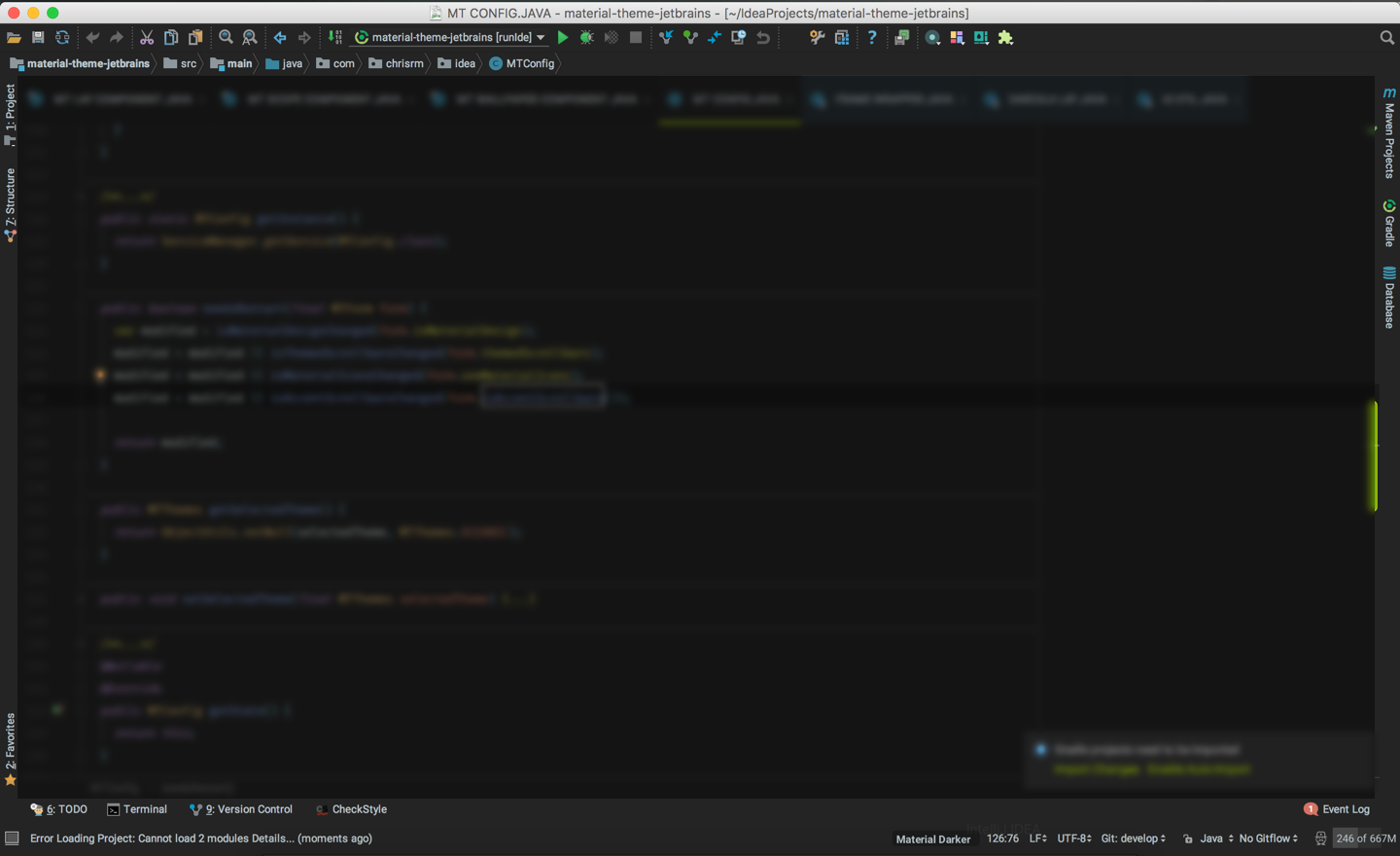Image resolution: width=1400 pixels, height=856 pixels.
Task: Open the UTF-8 file encoding selector
Action: (x=1073, y=838)
